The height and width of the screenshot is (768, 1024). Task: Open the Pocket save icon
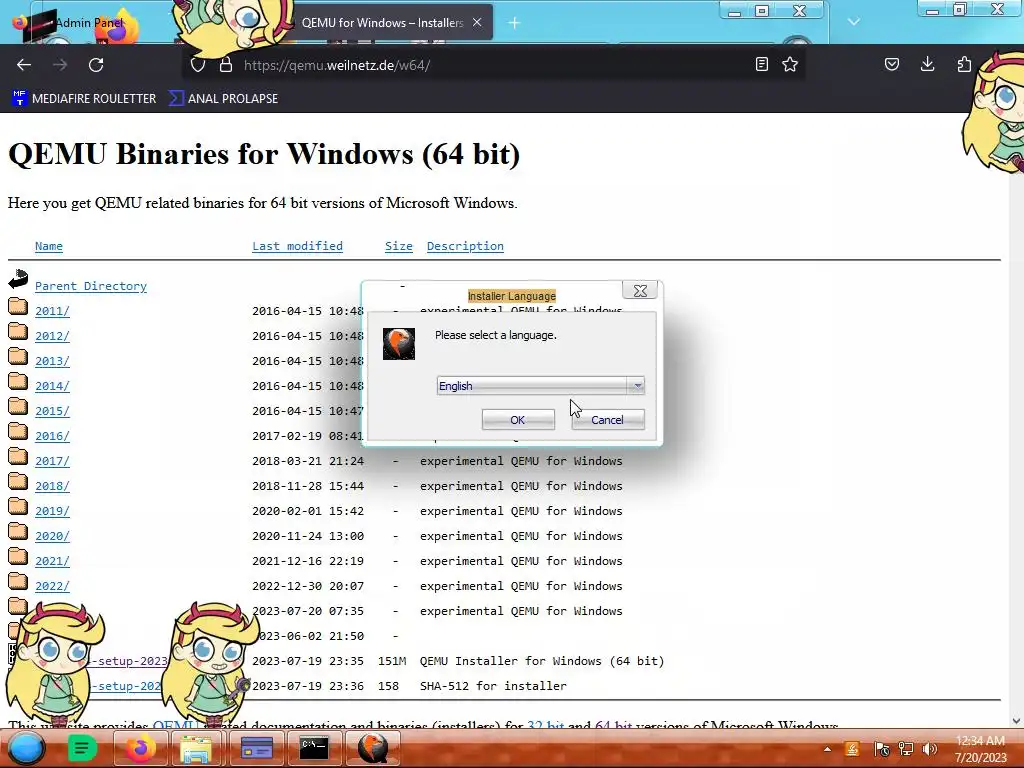click(x=891, y=64)
